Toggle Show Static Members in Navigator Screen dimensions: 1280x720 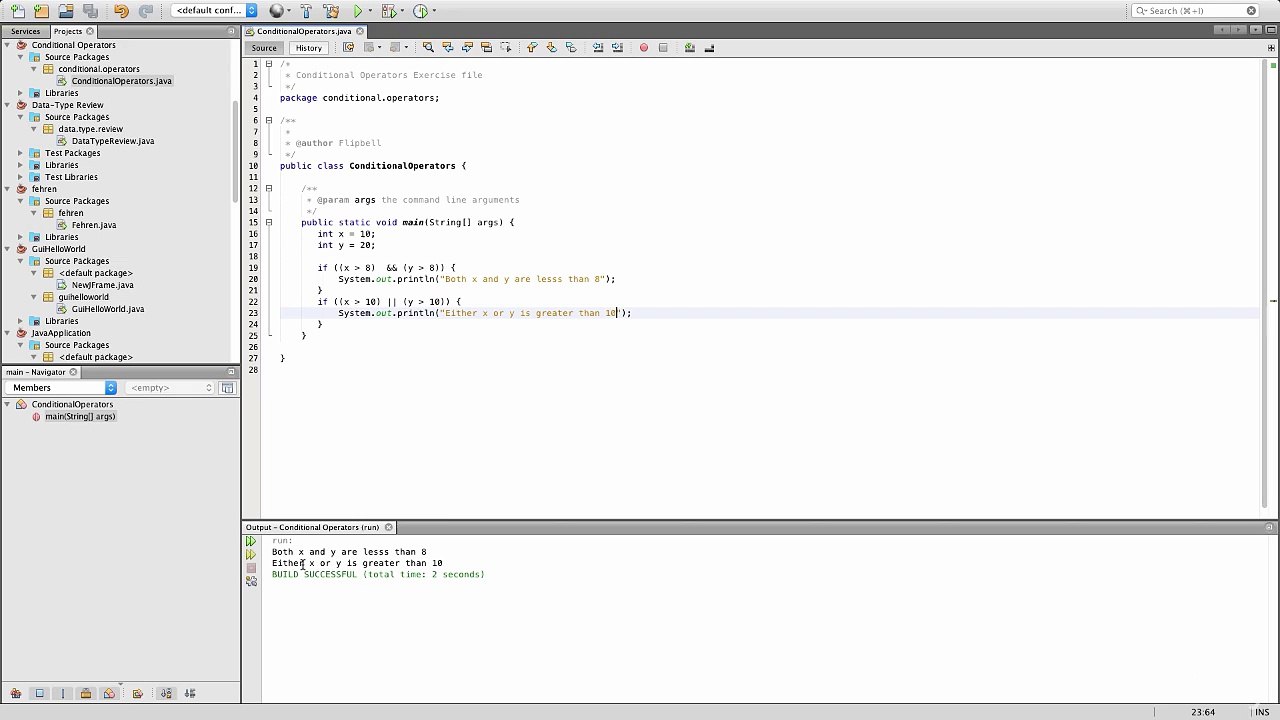pyautogui.click(x=62, y=694)
